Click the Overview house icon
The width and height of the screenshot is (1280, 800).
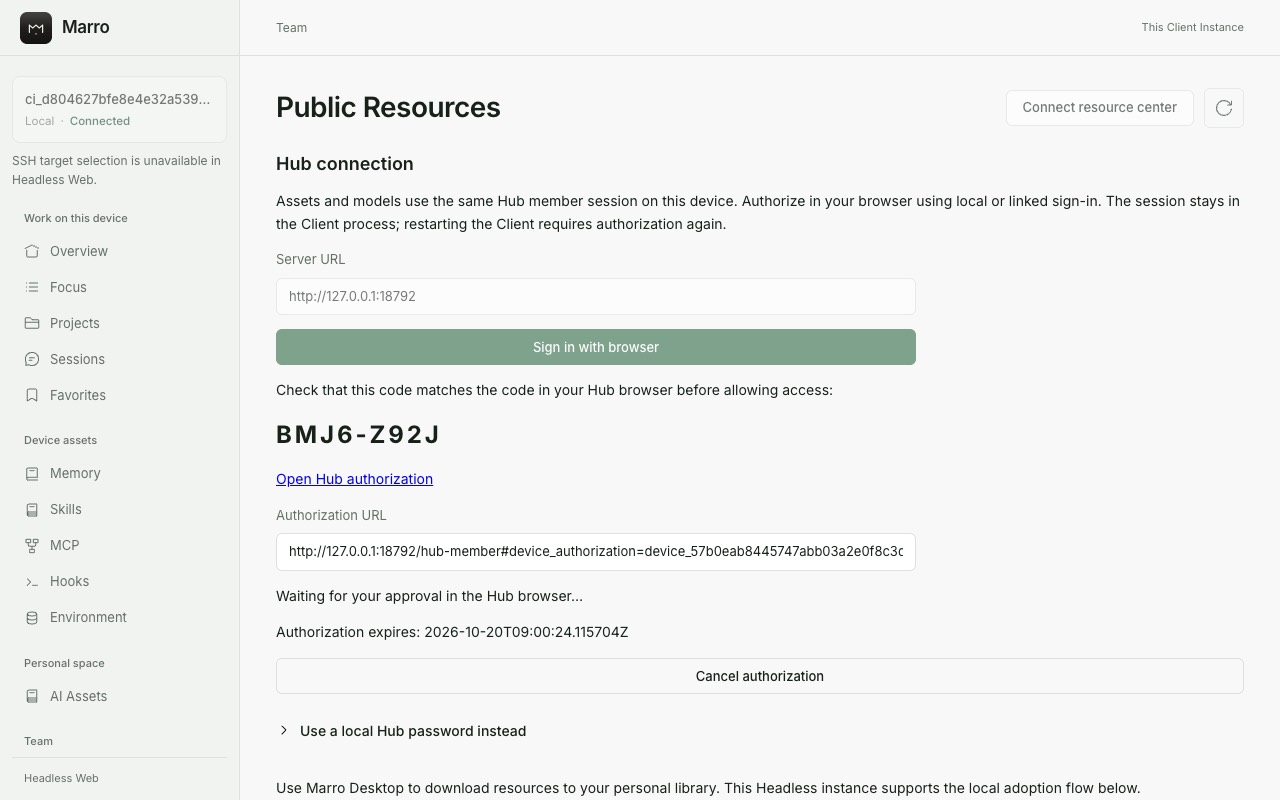click(x=32, y=251)
